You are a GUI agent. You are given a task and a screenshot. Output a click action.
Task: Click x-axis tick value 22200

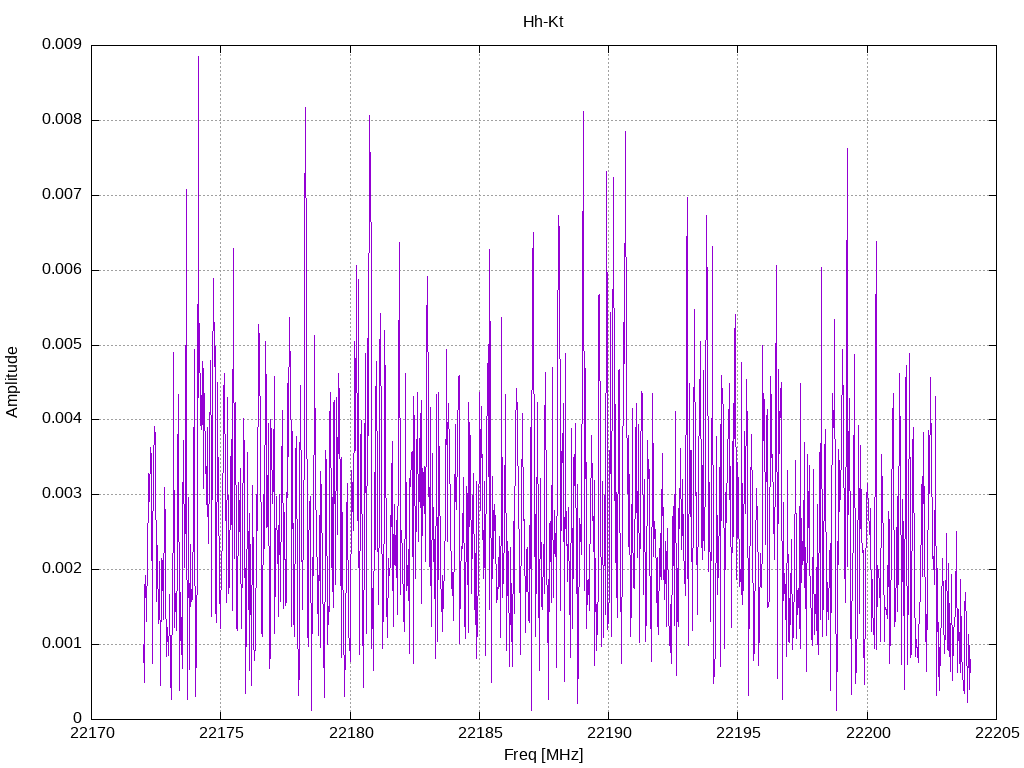point(868,733)
